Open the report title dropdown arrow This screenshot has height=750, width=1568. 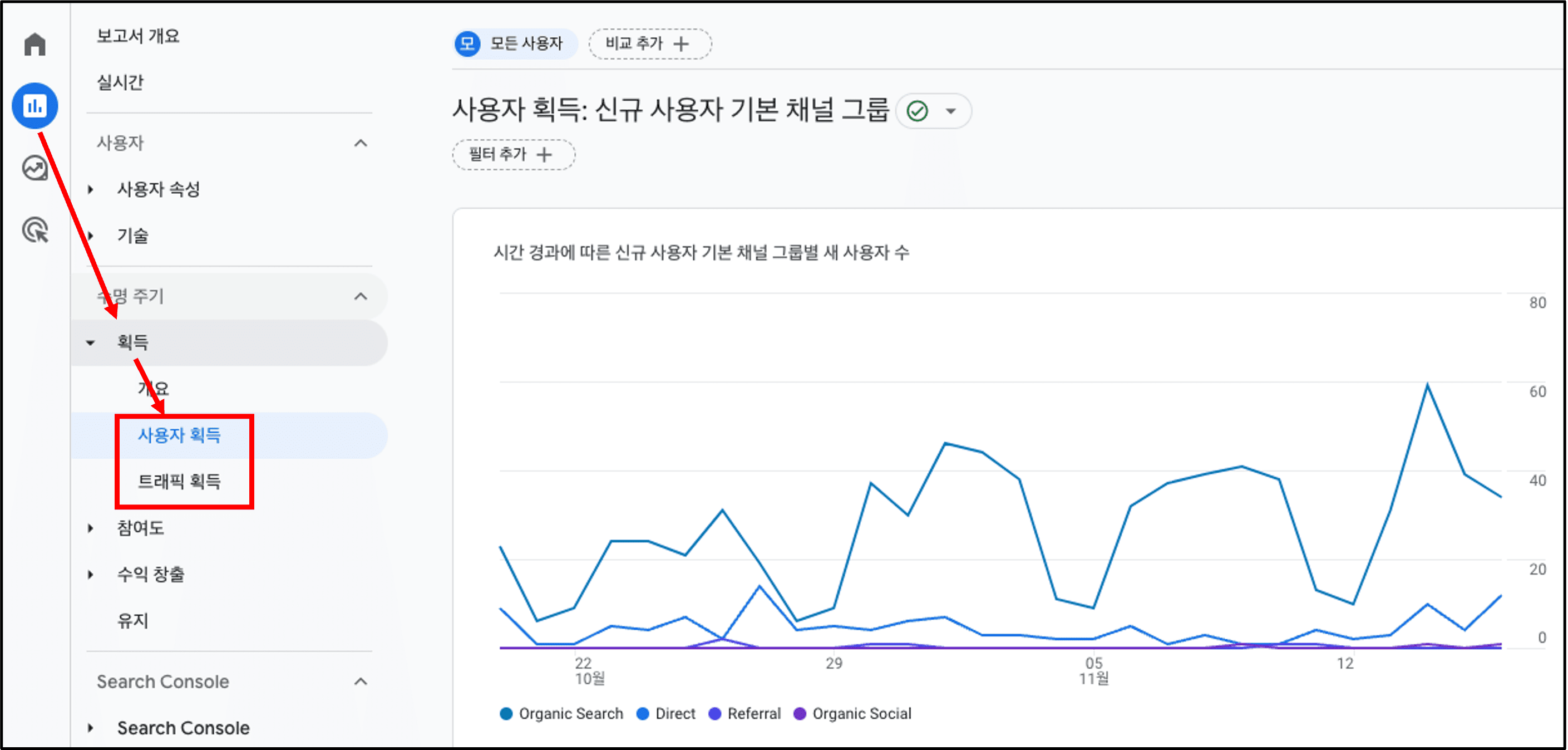pyautogui.click(x=951, y=111)
